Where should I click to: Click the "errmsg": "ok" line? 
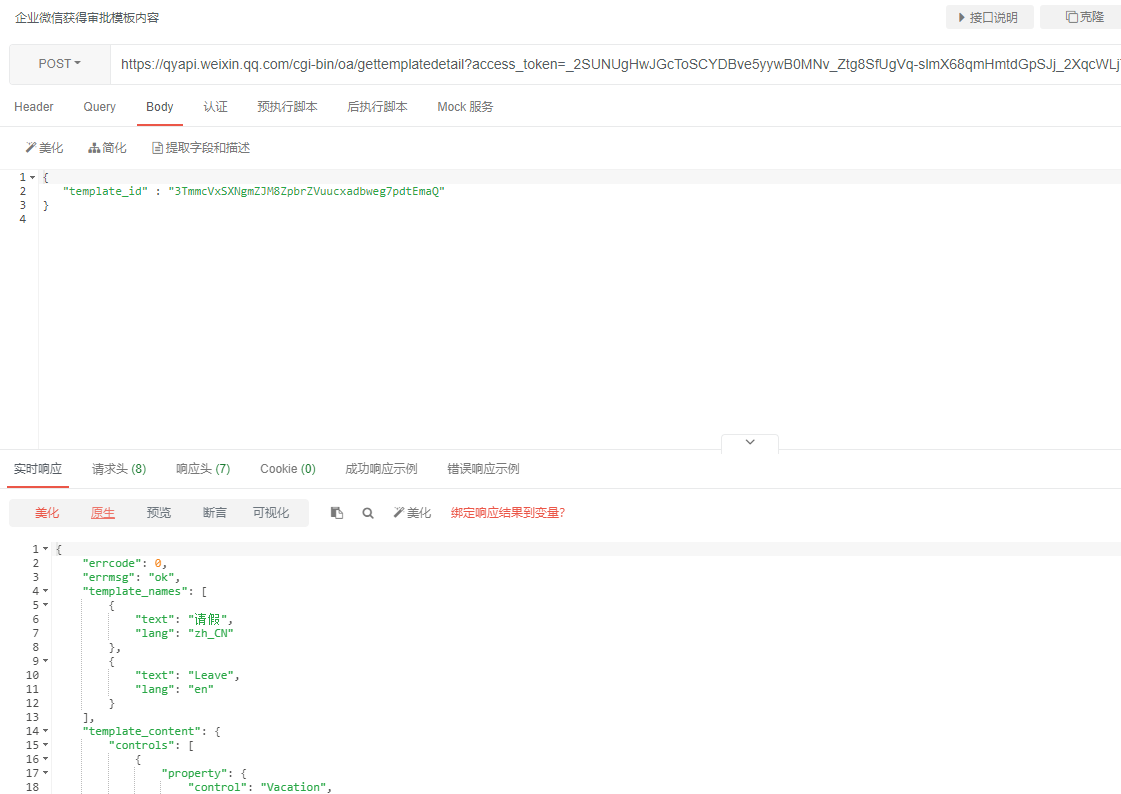pos(132,577)
